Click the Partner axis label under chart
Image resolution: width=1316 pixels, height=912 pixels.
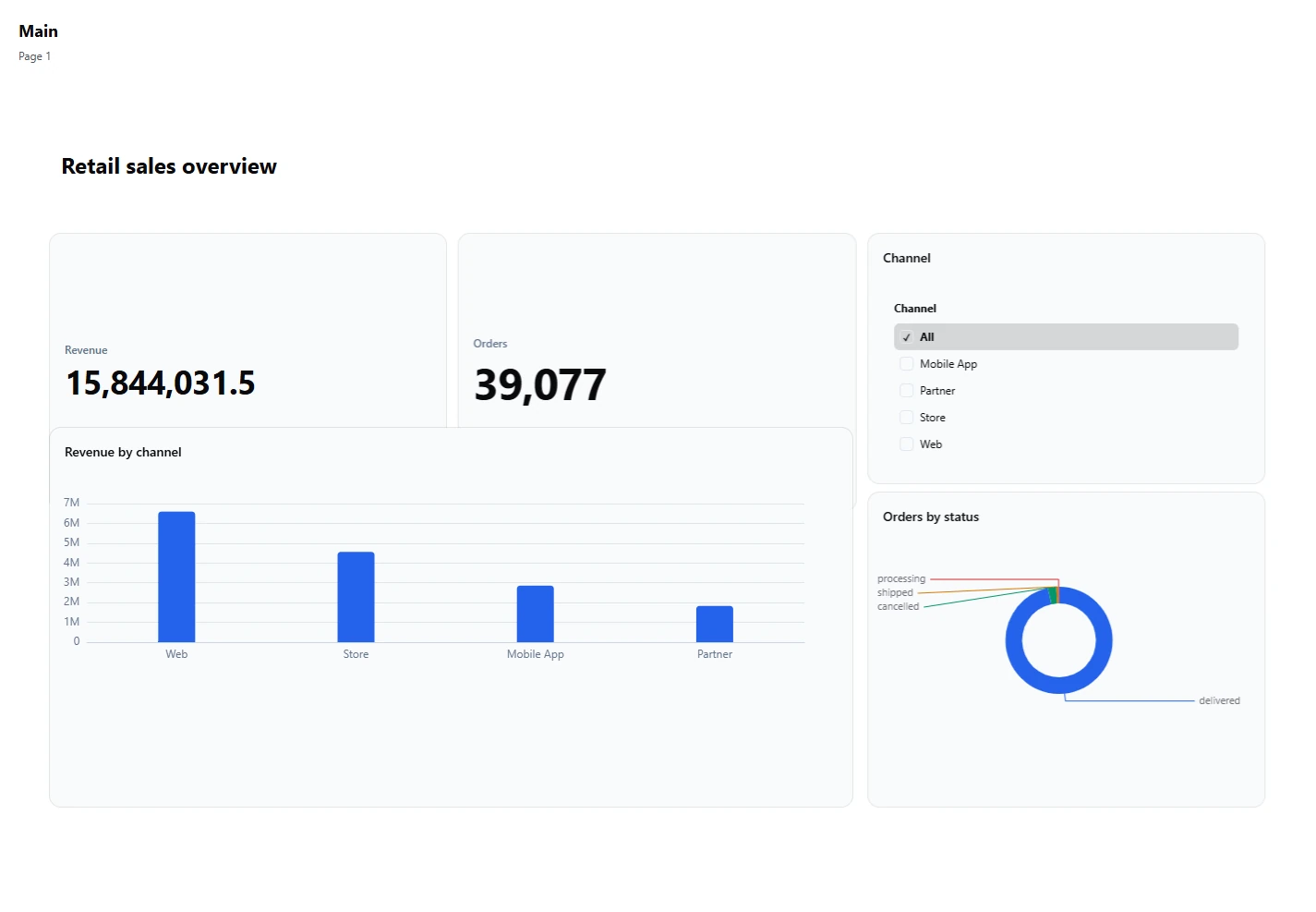715,654
